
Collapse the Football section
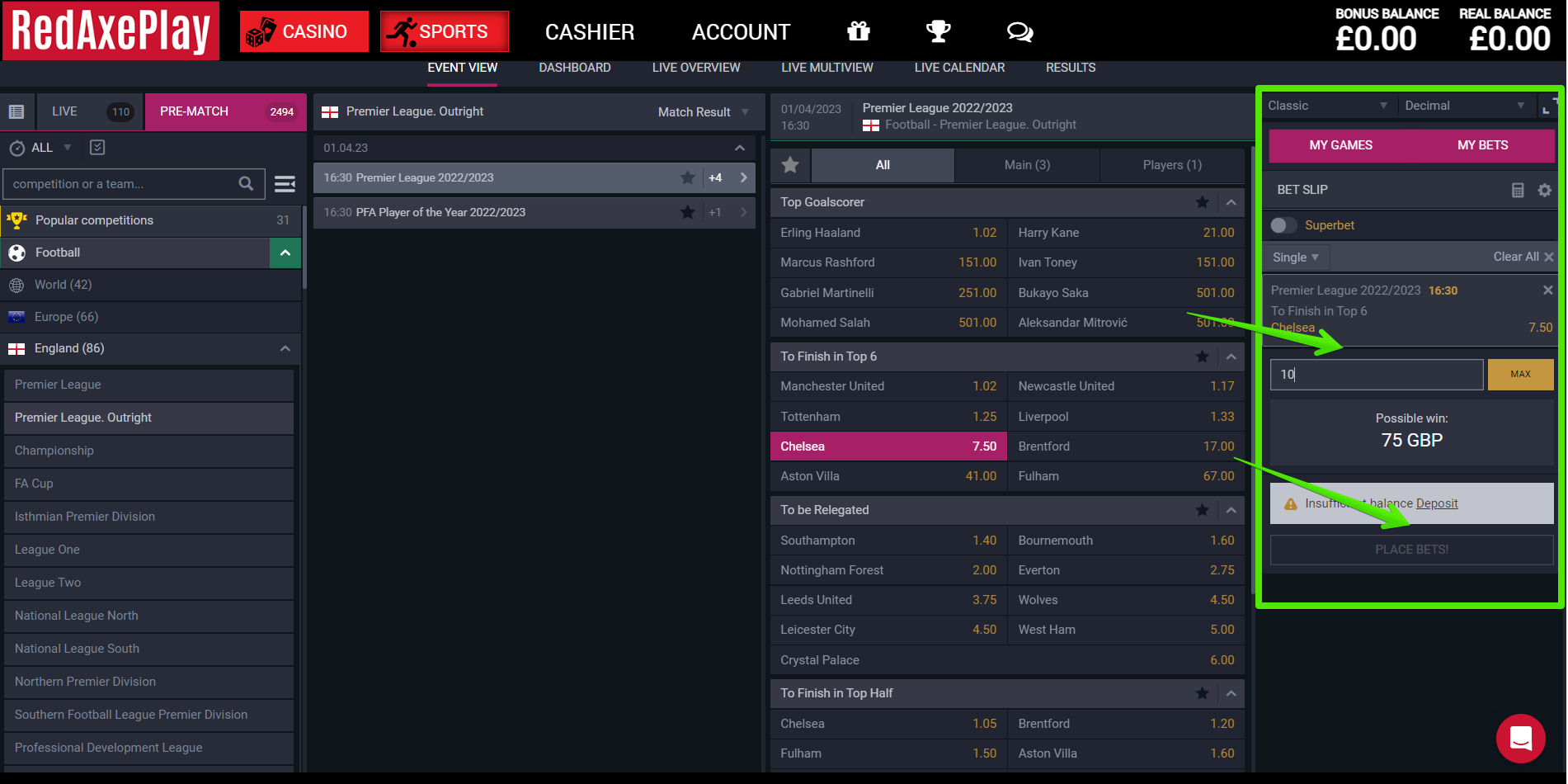tap(285, 253)
